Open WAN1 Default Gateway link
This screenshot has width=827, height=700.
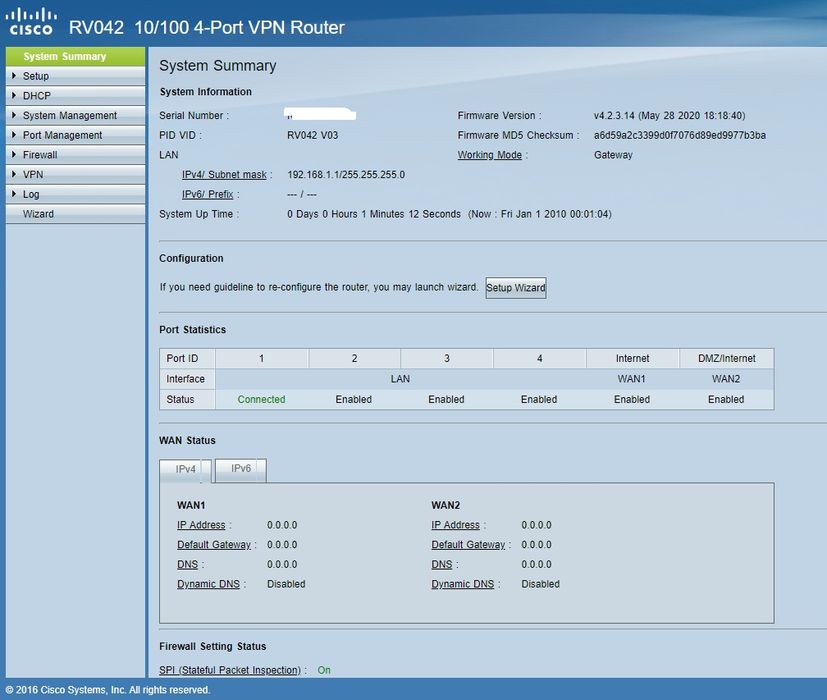click(x=214, y=545)
